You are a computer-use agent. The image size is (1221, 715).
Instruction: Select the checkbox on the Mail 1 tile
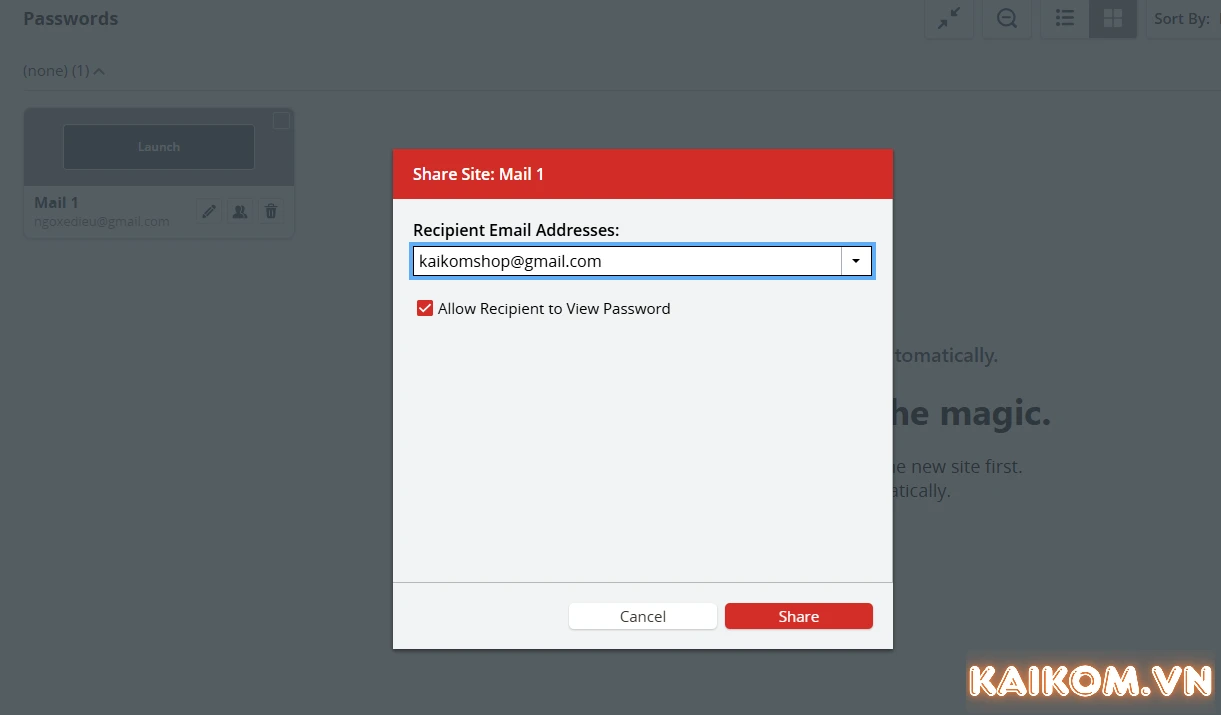click(281, 120)
